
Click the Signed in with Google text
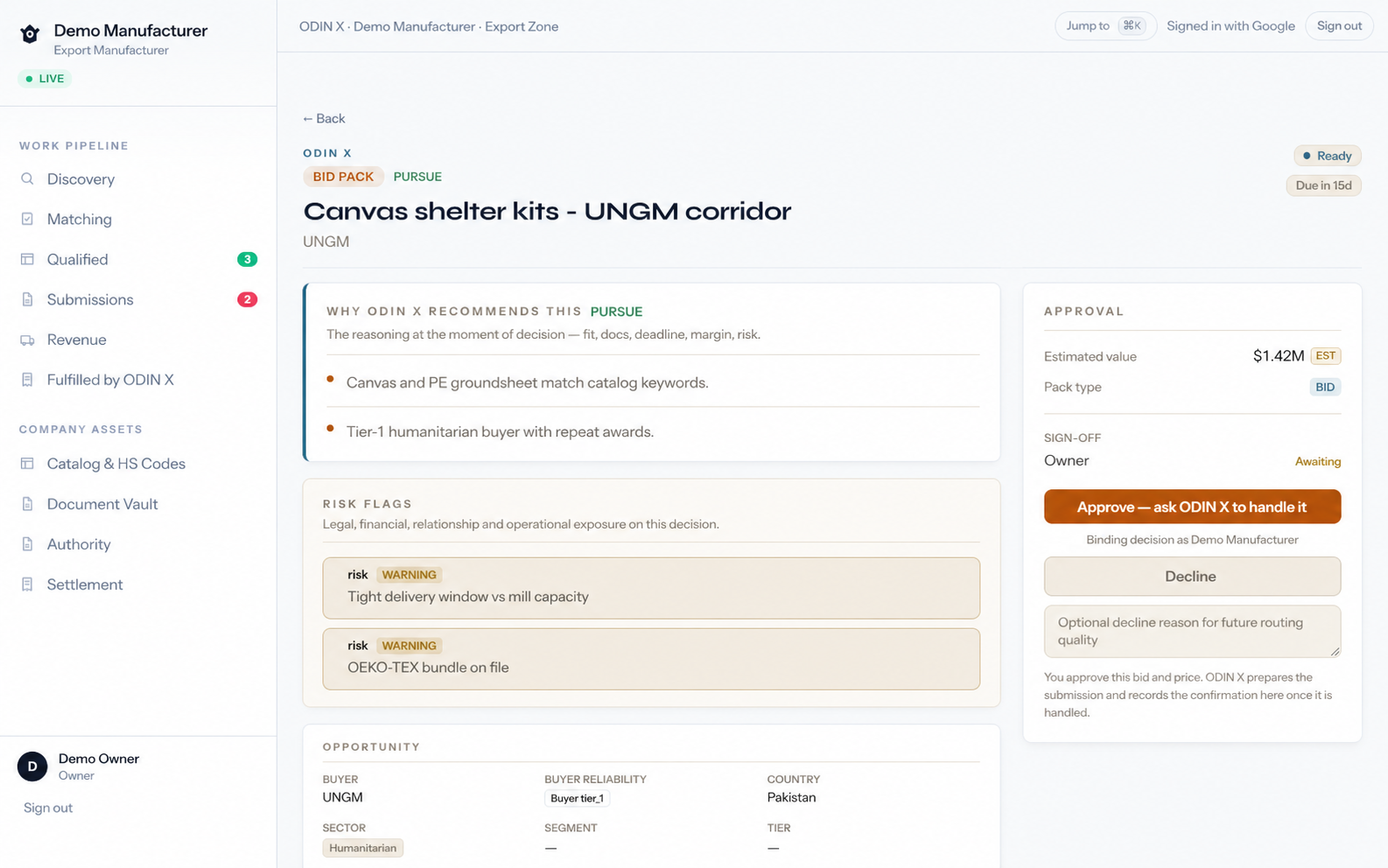click(x=1230, y=26)
